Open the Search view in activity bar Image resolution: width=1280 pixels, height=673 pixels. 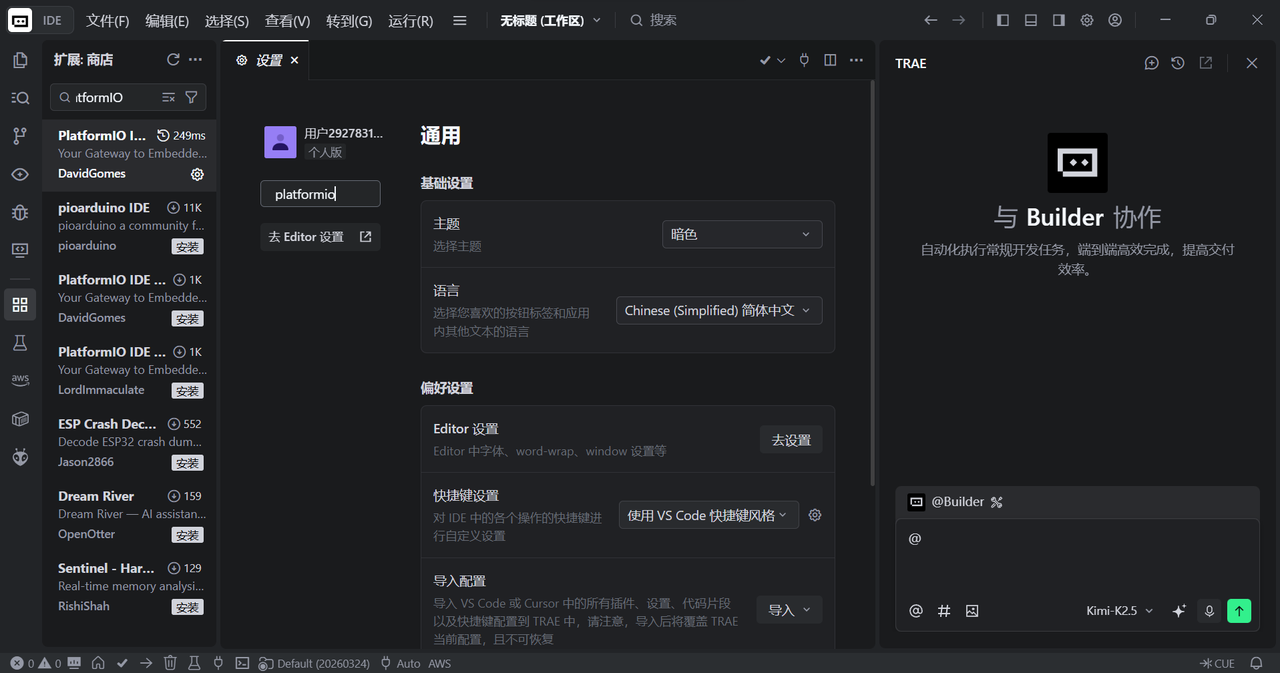click(20, 98)
